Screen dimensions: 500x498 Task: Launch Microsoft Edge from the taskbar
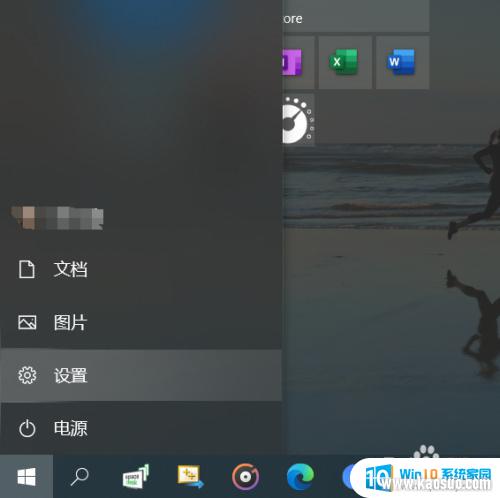pyautogui.click(x=300, y=477)
